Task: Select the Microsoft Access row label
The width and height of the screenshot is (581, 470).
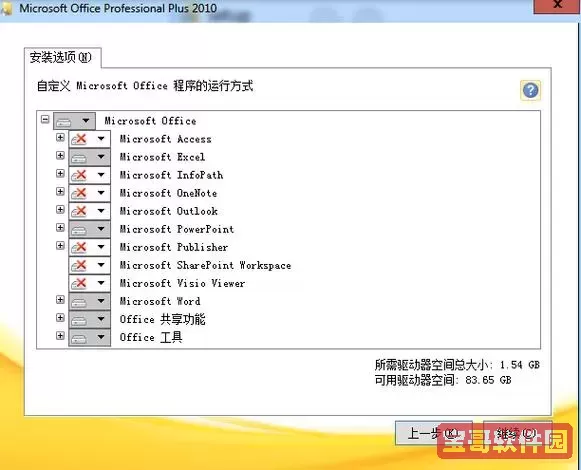Action: coord(165,139)
